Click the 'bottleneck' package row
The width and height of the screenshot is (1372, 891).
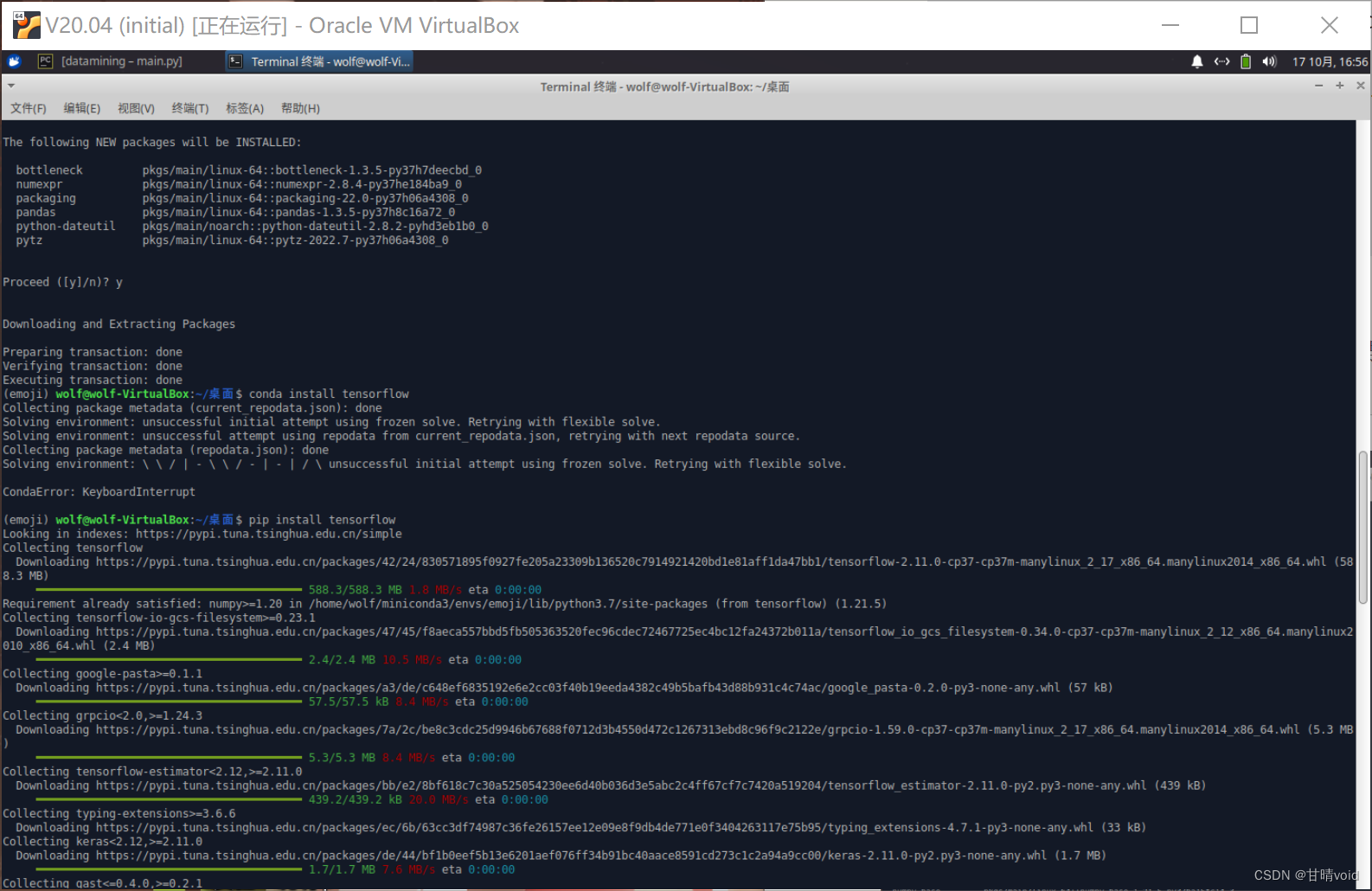[x=248, y=170]
